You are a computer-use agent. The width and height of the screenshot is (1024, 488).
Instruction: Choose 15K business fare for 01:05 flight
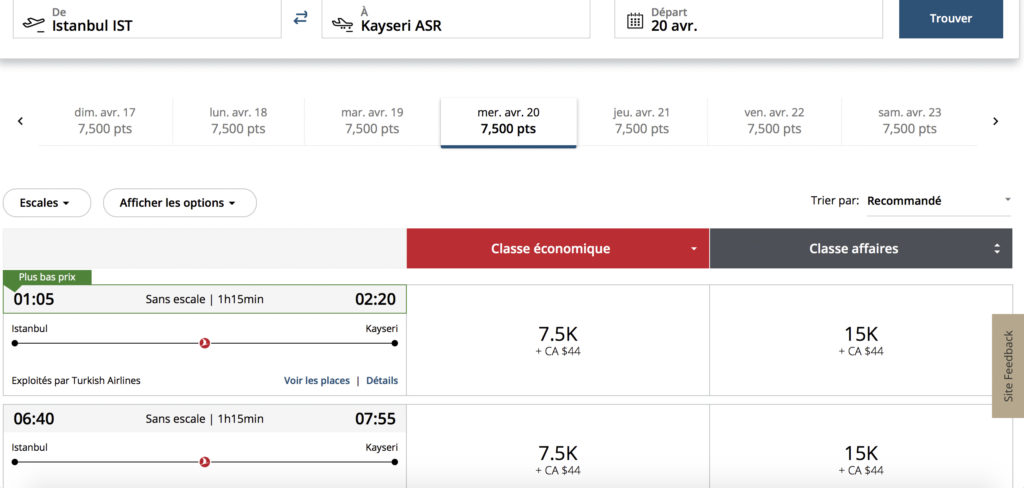click(x=861, y=340)
